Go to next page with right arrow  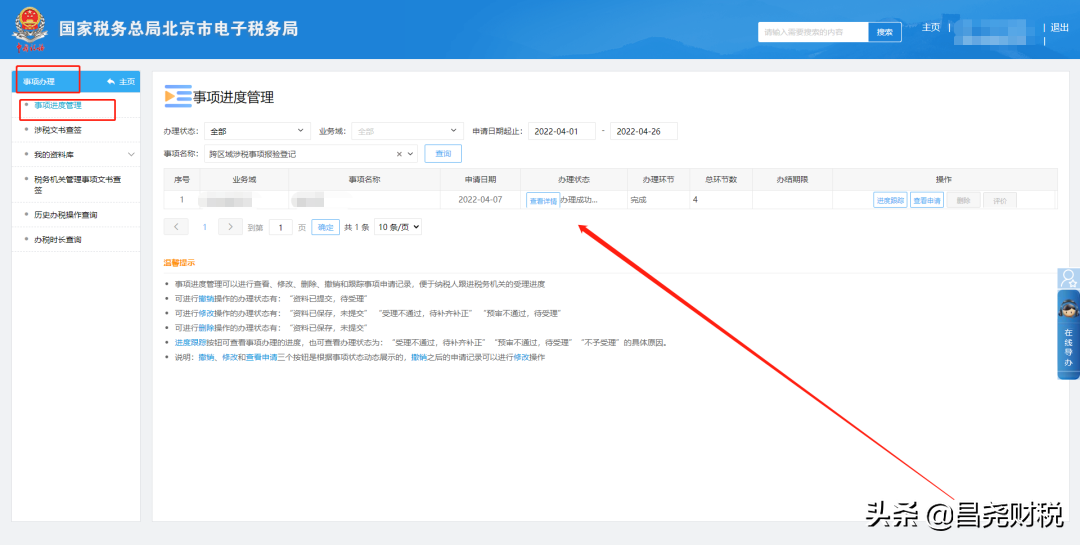230,227
